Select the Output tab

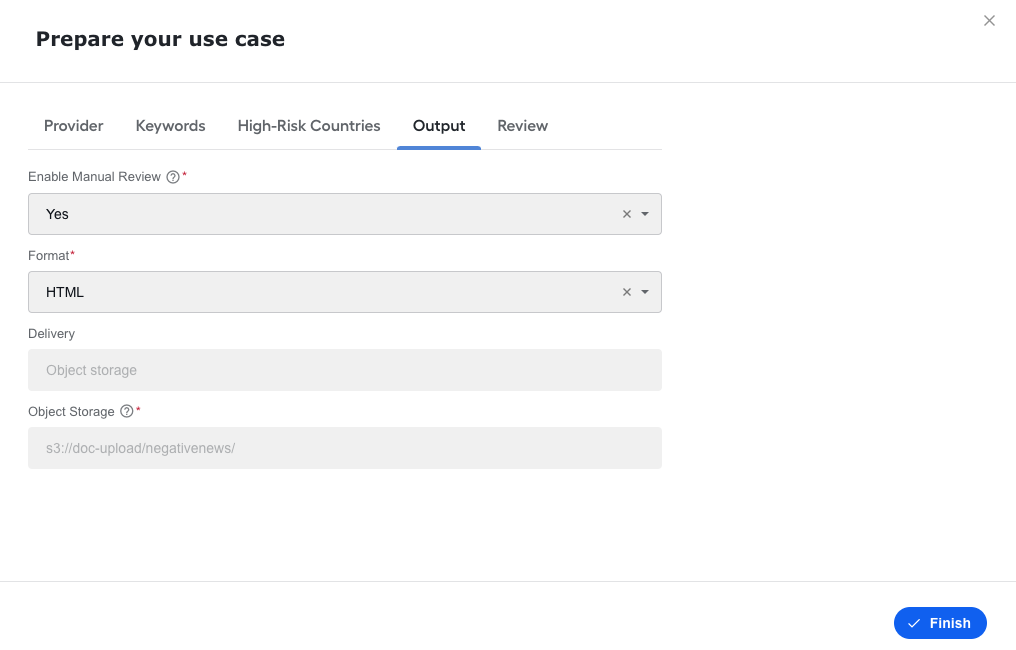point(439,126)
